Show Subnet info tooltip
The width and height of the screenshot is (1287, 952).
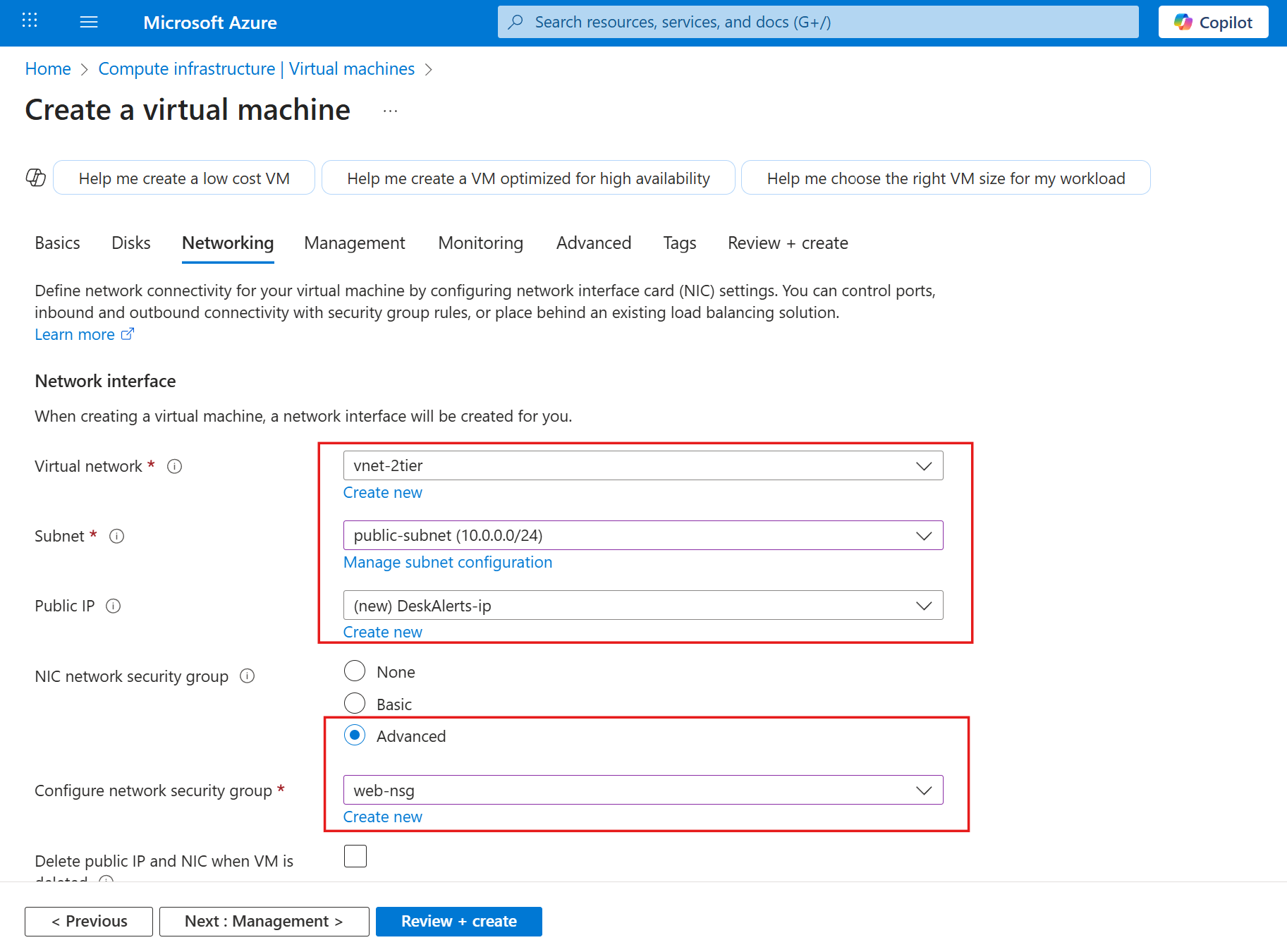[x=116, y=536]
